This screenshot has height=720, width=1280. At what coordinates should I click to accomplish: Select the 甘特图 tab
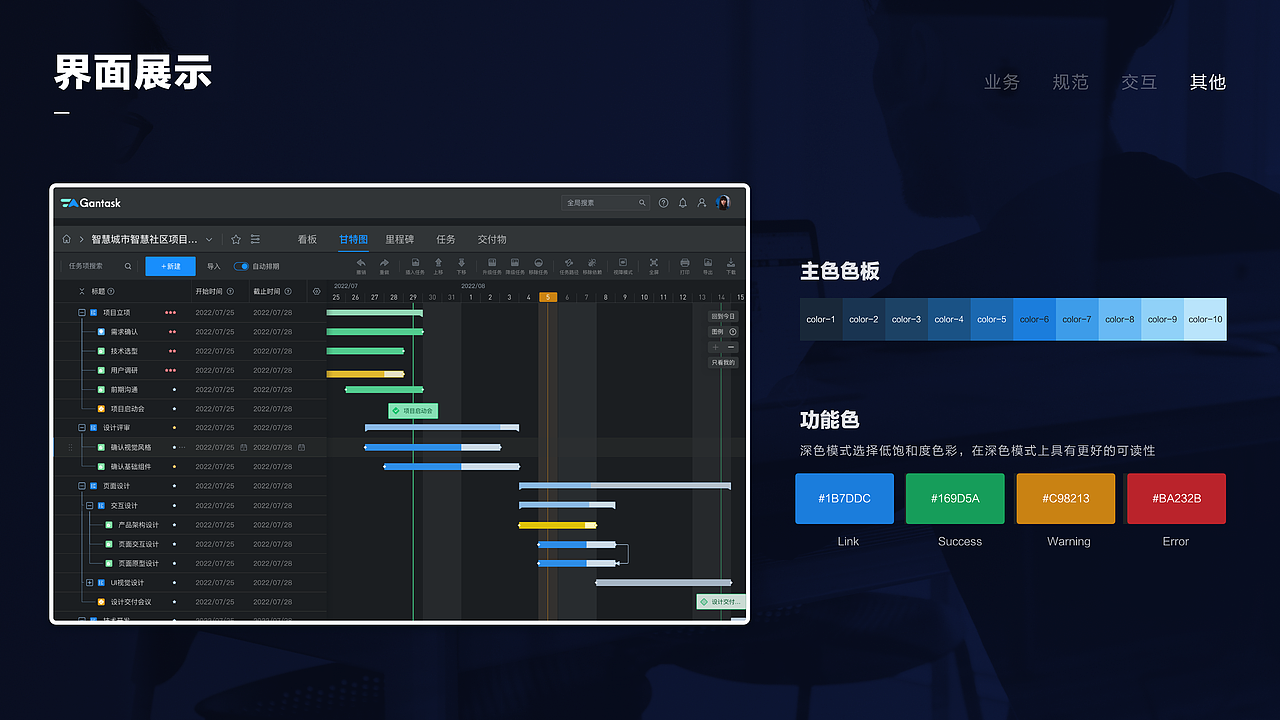pyautogui.click(x=353, y=240)
